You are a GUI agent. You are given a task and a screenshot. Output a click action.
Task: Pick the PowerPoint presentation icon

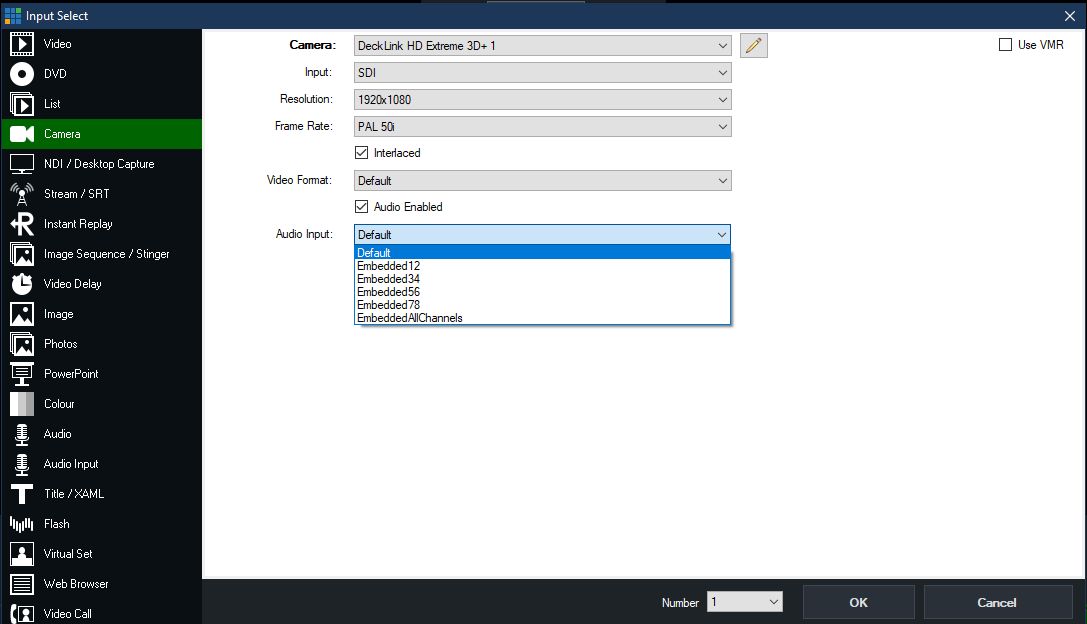[x=22, y=374]
